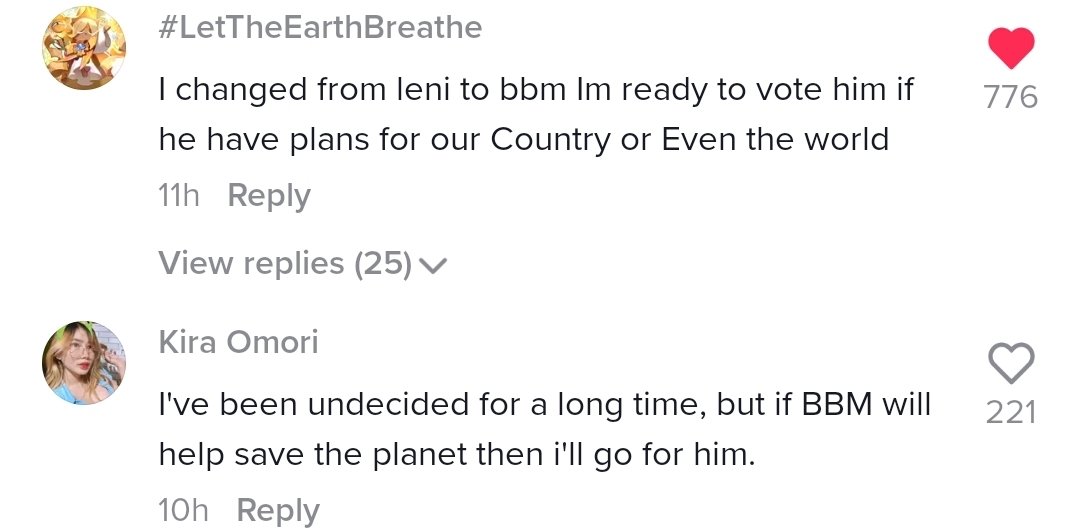Expand View replies (25) text
This screenshot has height=532, width=1079.
click(x=286, y=263)
